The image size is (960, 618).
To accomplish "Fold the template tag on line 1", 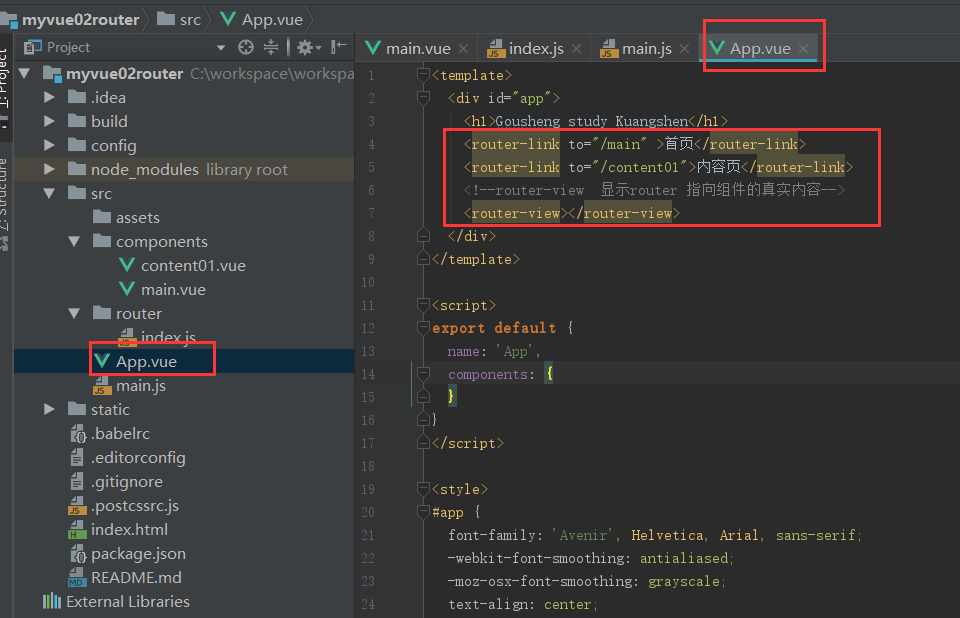I will [423, 75].
